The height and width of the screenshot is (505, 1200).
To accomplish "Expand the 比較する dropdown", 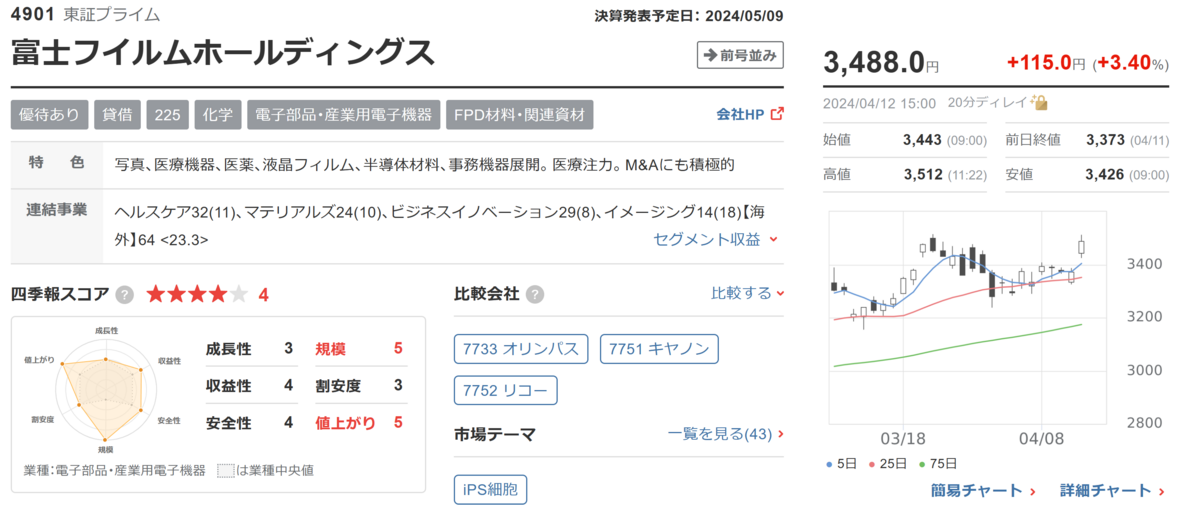I will click(747, 293).
